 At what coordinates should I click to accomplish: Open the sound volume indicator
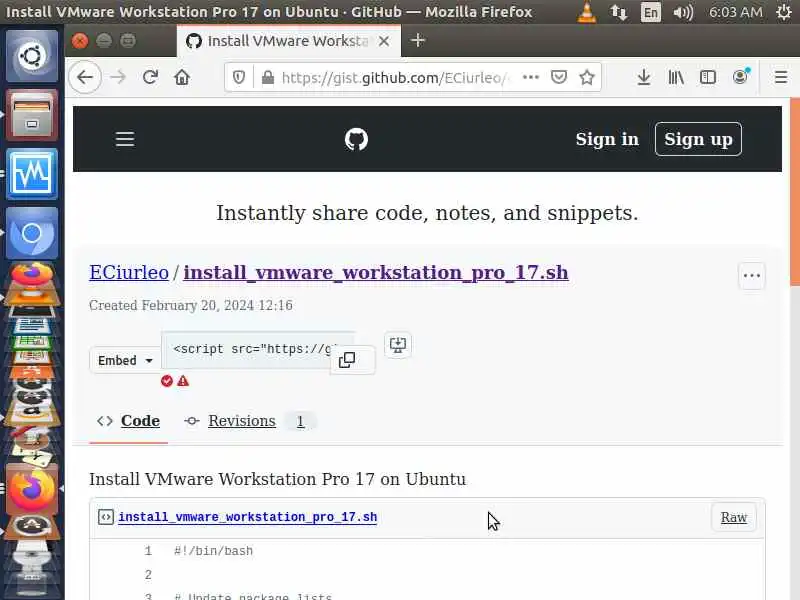[x=683, y=12]
